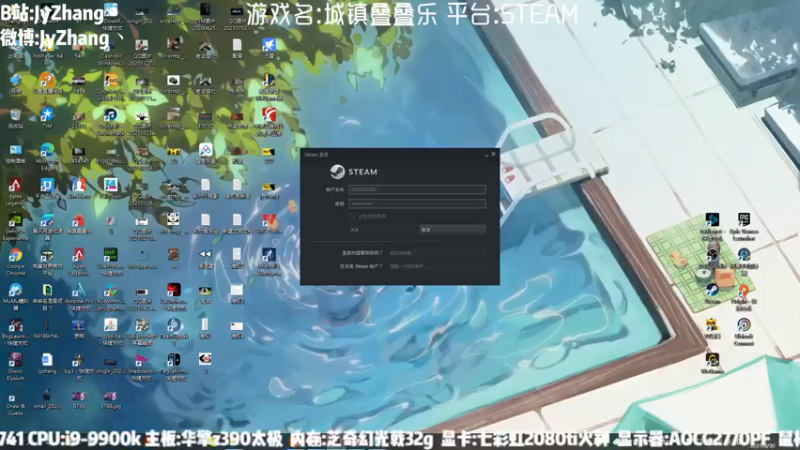
Task: Select the 3788.jpg file icon
Action: (110, 400)
